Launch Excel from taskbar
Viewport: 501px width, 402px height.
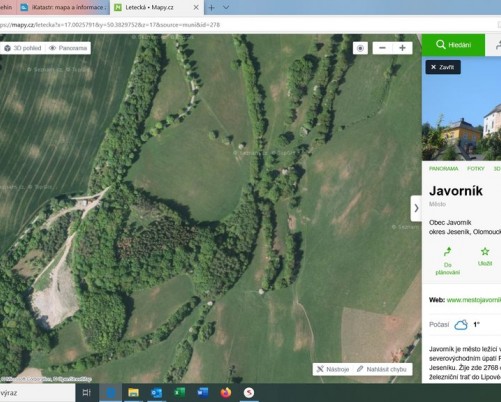click(x=180, y=393)
